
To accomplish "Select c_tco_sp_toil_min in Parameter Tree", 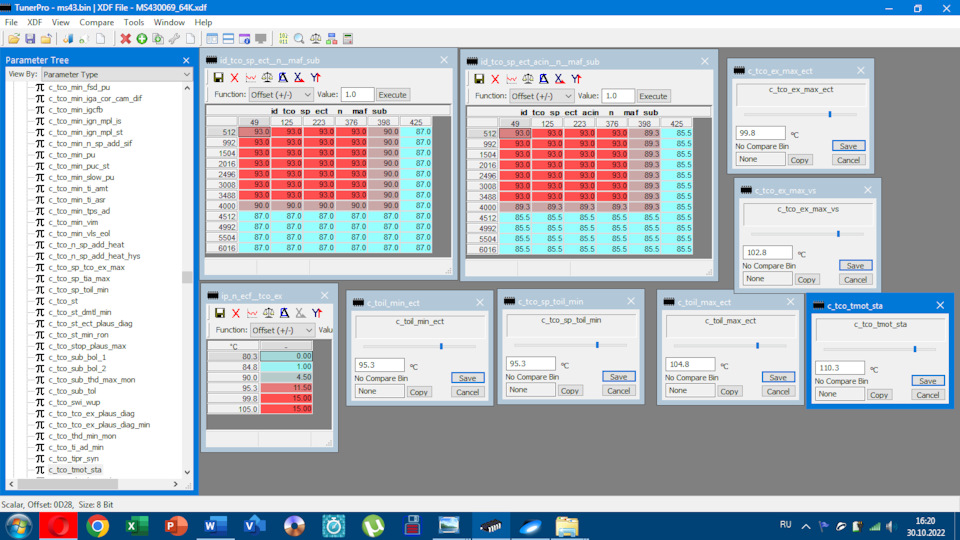I will click(78, 290).
